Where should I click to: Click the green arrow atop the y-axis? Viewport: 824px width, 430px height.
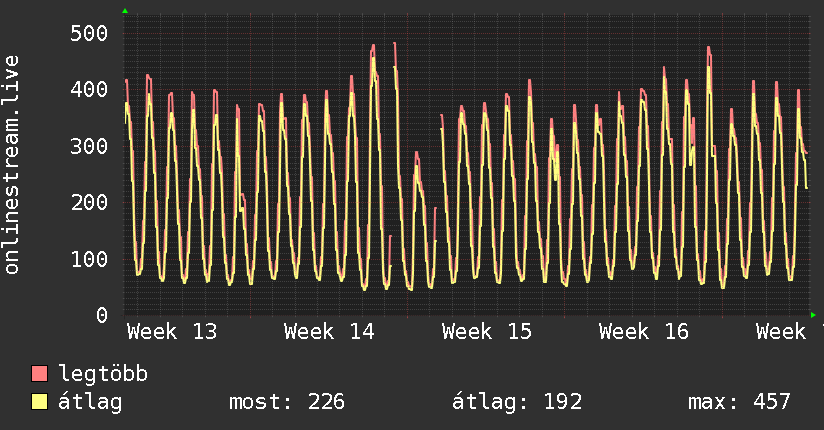click(x=125, y=11)
